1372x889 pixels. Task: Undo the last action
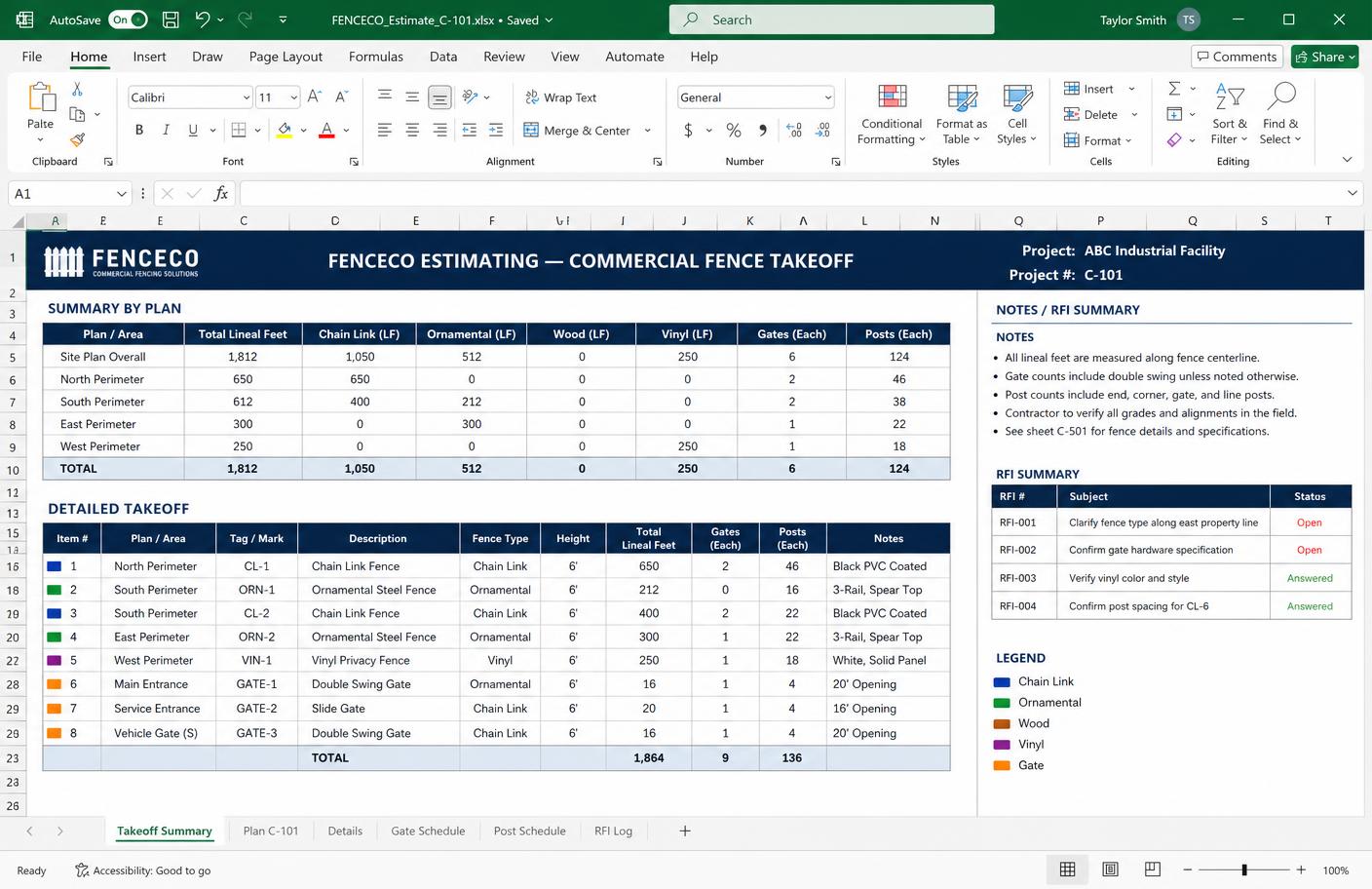202,19
